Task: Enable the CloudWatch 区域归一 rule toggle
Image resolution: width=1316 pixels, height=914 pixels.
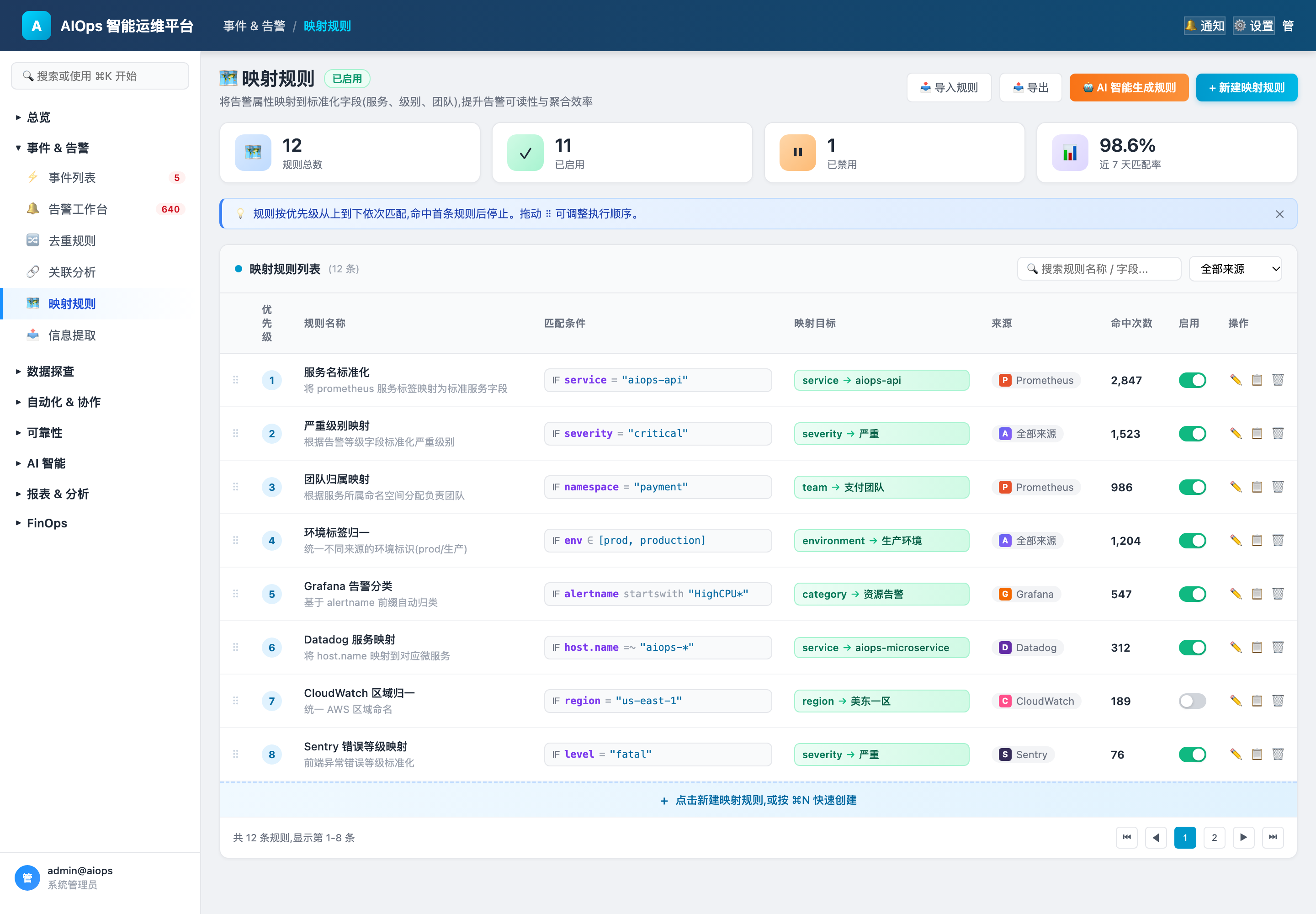Action: click(x=1192, y=701)
